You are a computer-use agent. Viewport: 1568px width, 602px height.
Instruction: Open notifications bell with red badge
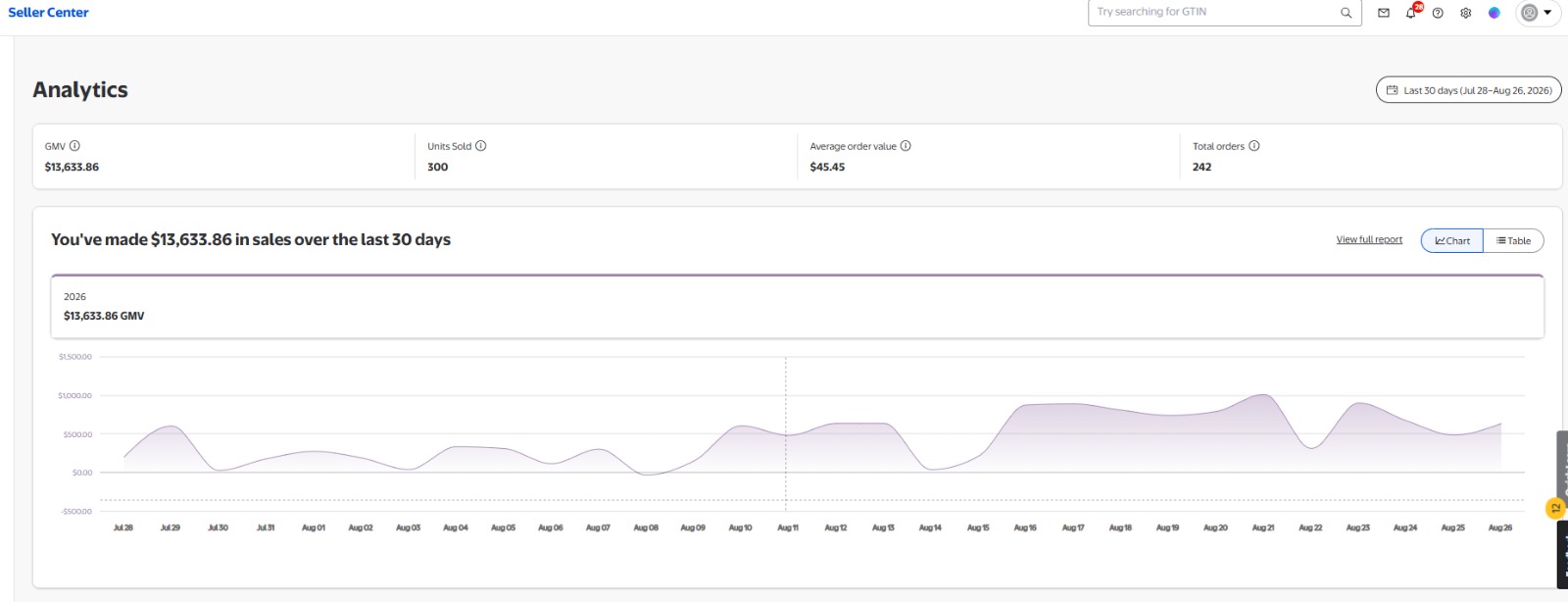(1412, 12)
